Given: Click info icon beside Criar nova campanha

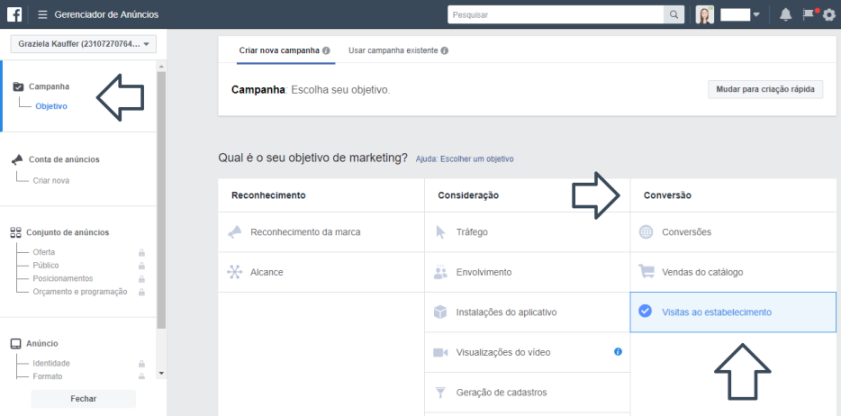Looking at the screenshot, I should [326, 51].
